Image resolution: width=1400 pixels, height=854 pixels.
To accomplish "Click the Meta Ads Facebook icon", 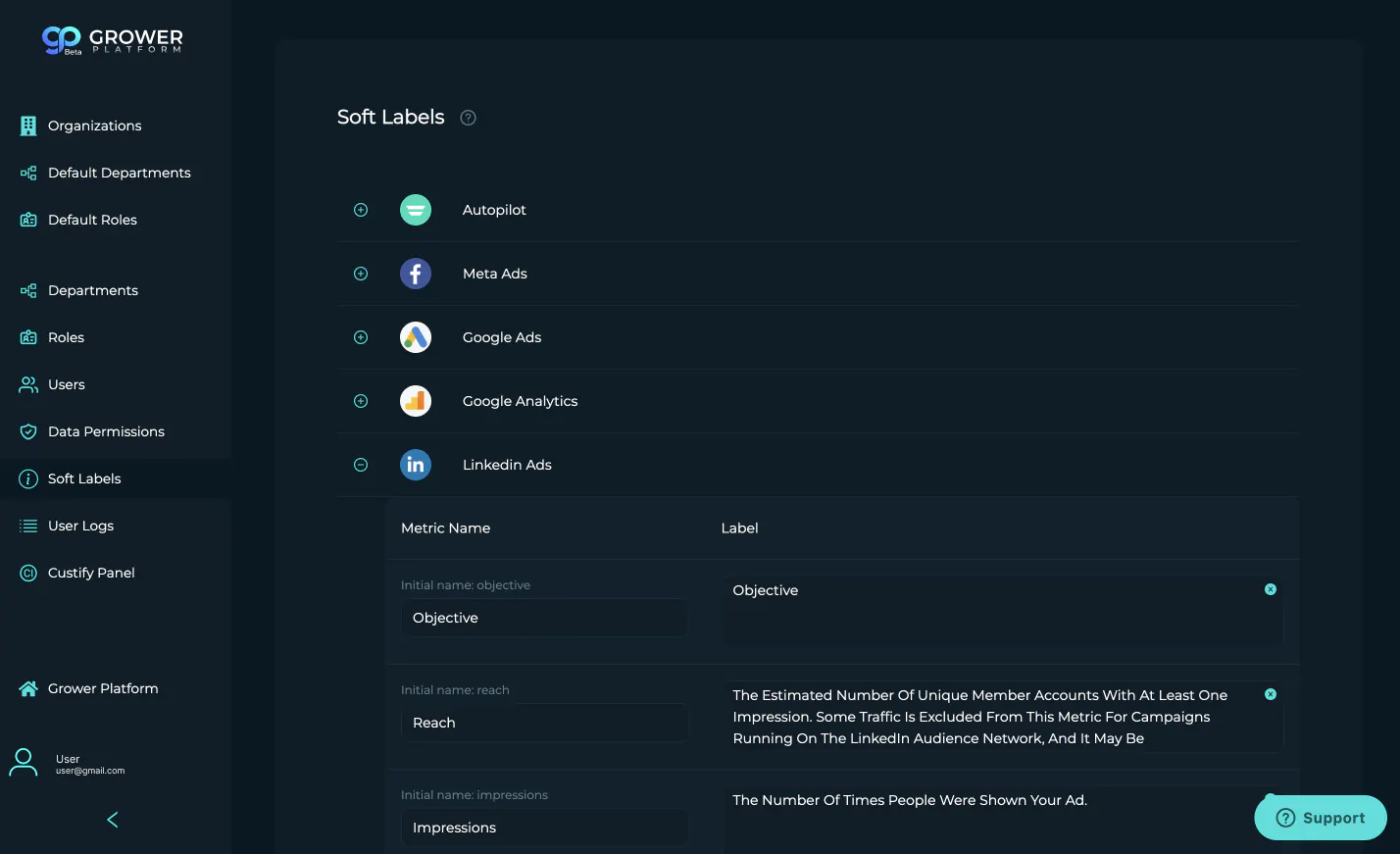I will (416, 274).
